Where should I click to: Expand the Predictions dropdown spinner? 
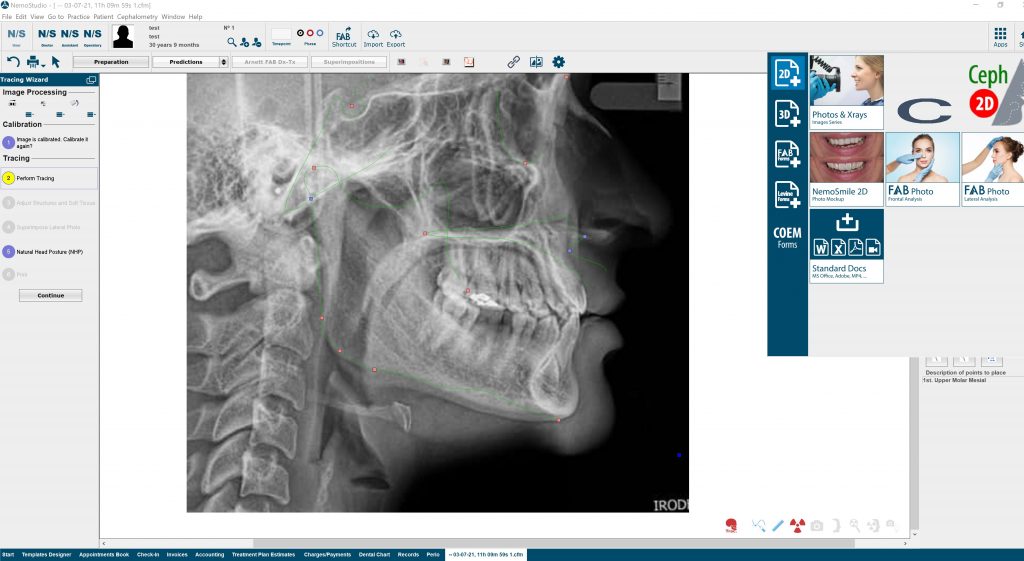pos(223,62)
